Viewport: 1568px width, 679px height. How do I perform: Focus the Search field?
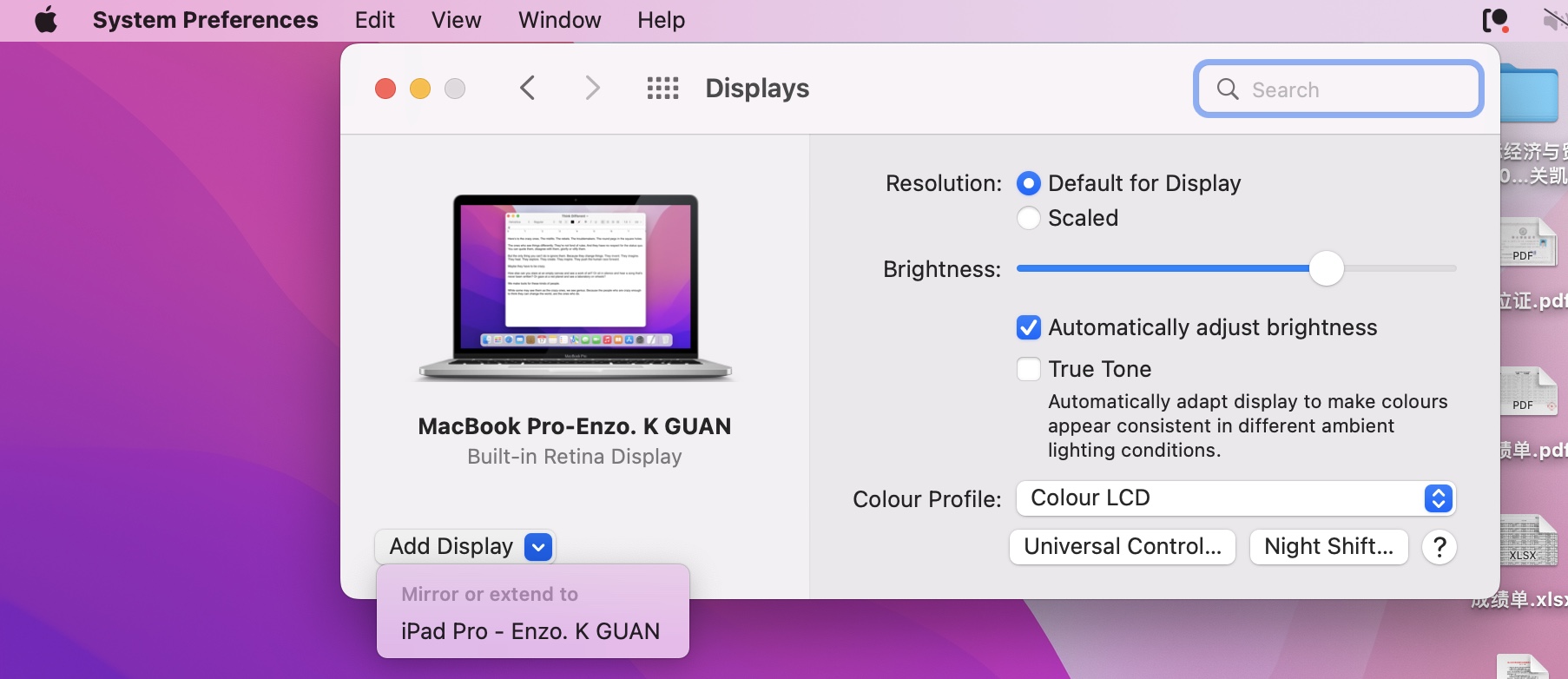tap(1339, 89)
